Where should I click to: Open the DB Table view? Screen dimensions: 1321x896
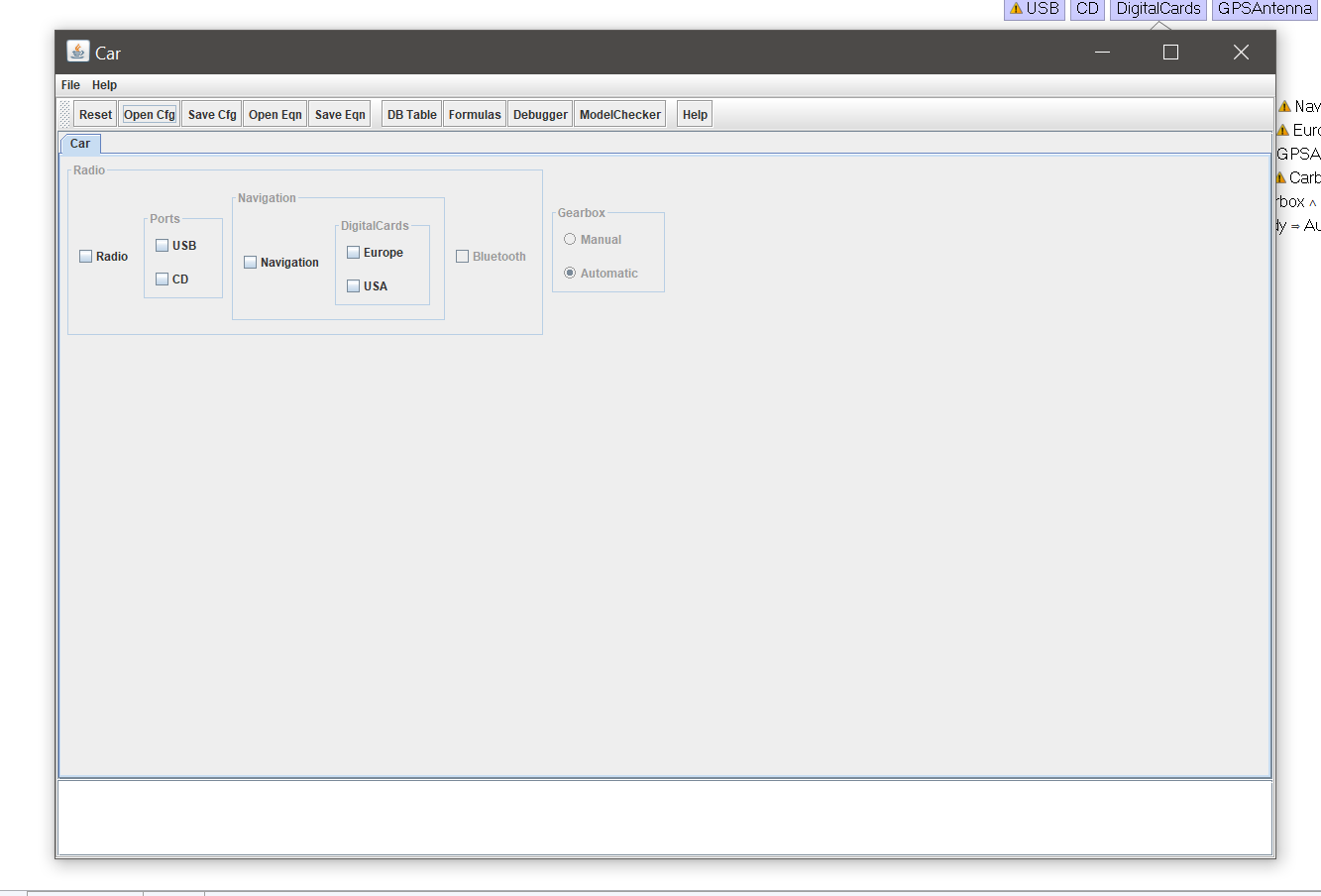410,113
